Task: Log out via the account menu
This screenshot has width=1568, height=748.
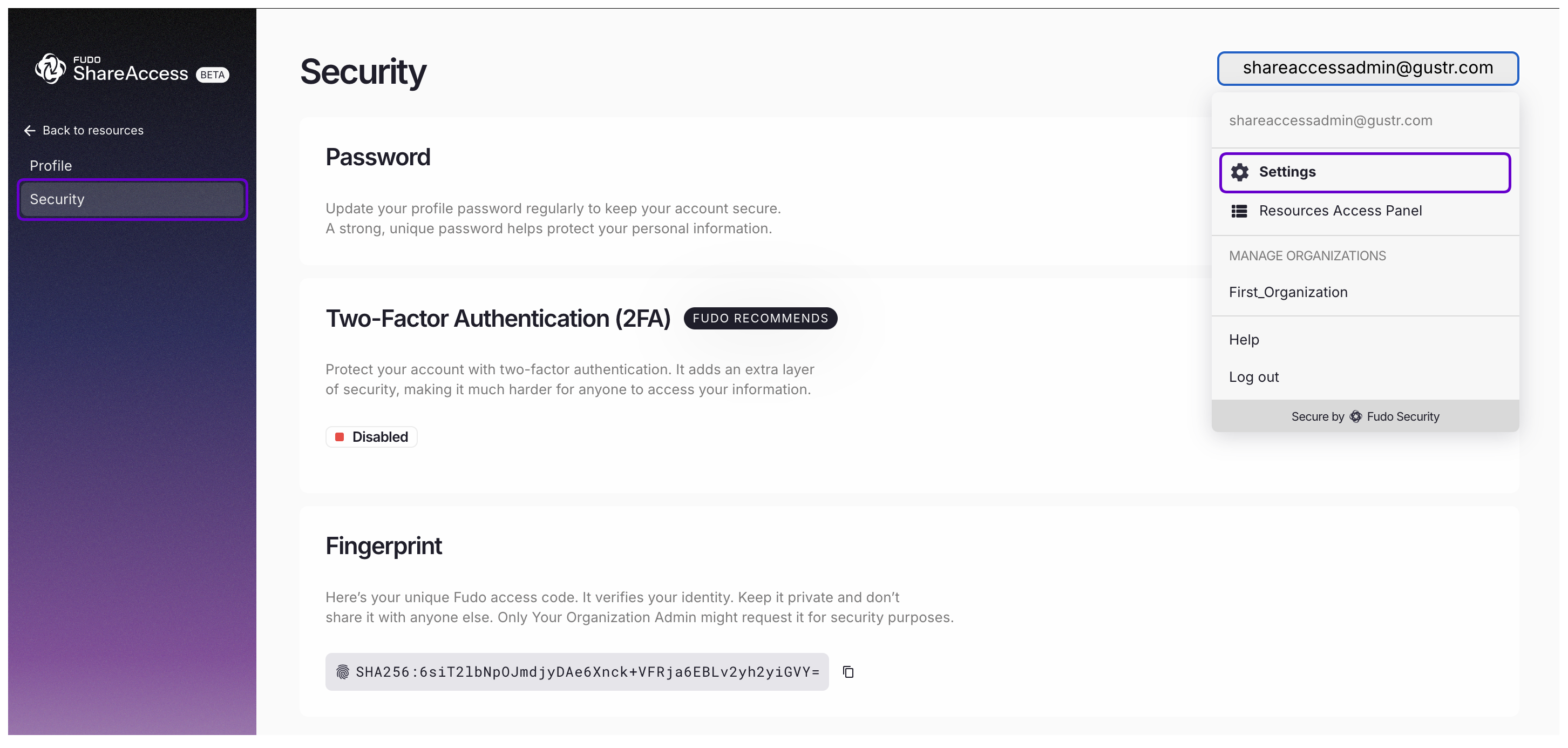Action: click(x=1253, y=377)
